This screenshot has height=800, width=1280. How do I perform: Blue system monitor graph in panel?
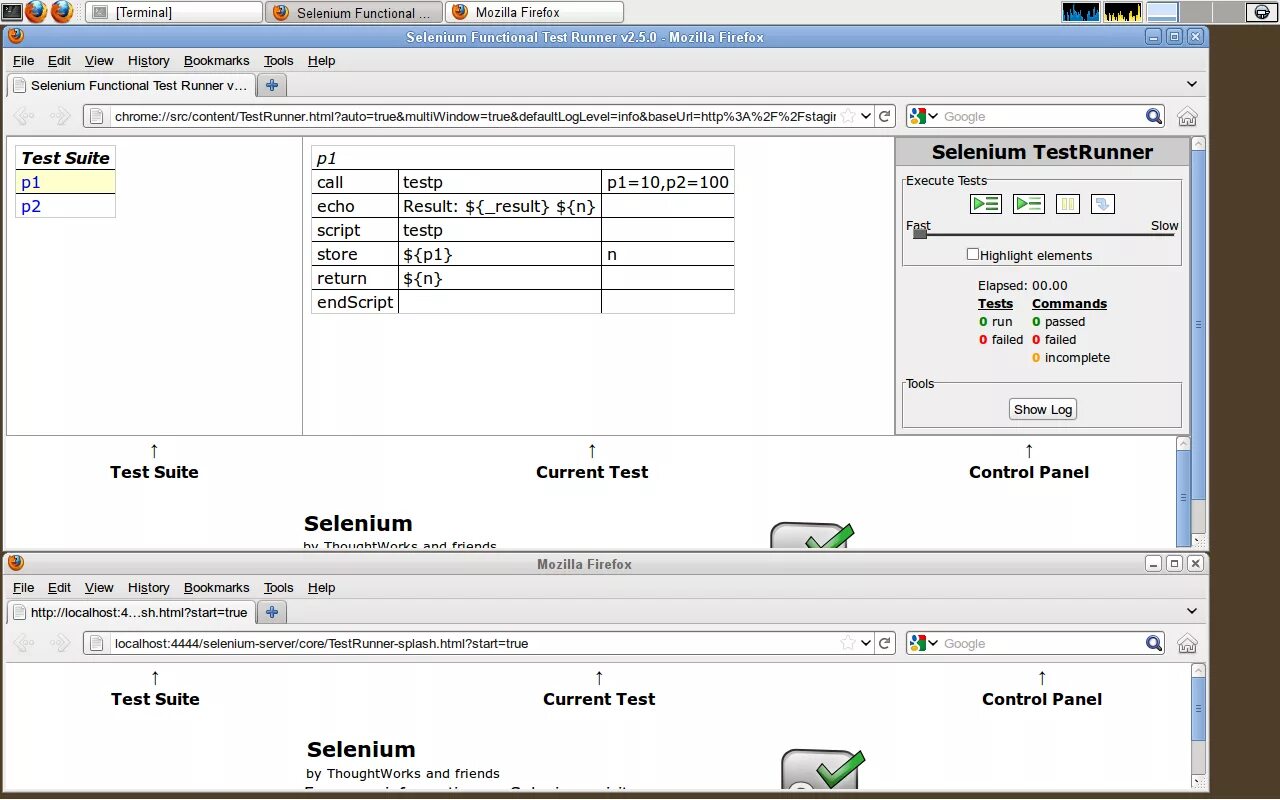1080,12
